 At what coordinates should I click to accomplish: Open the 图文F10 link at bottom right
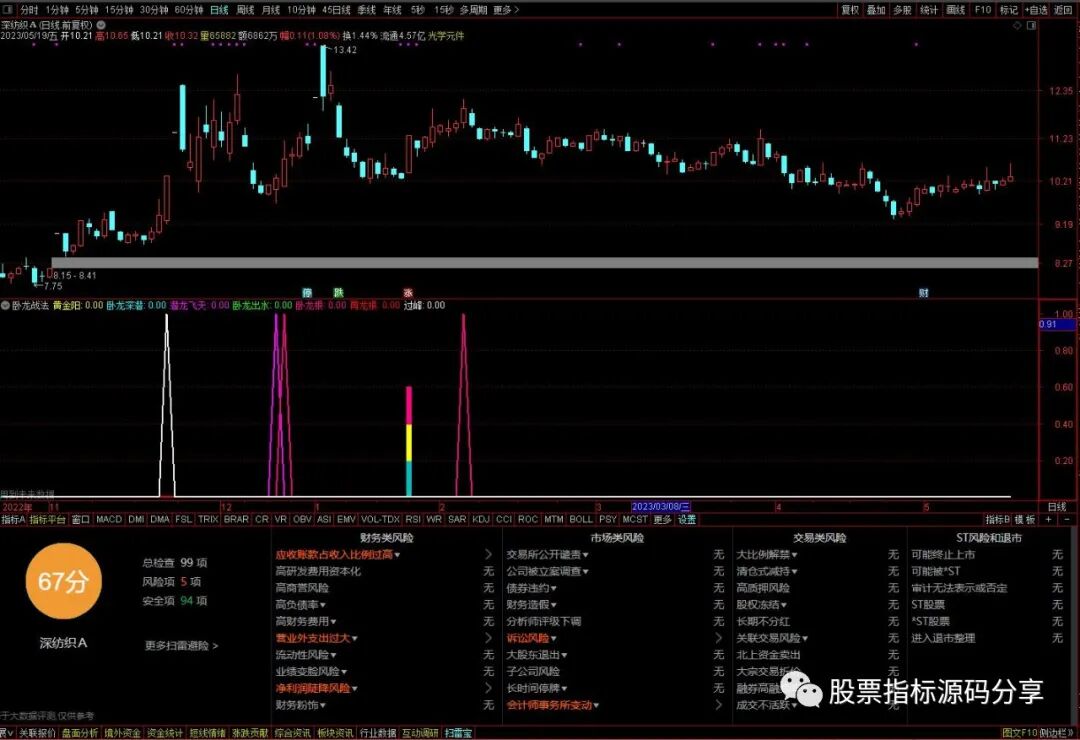pyautogui.click(x=1019, y=734)
